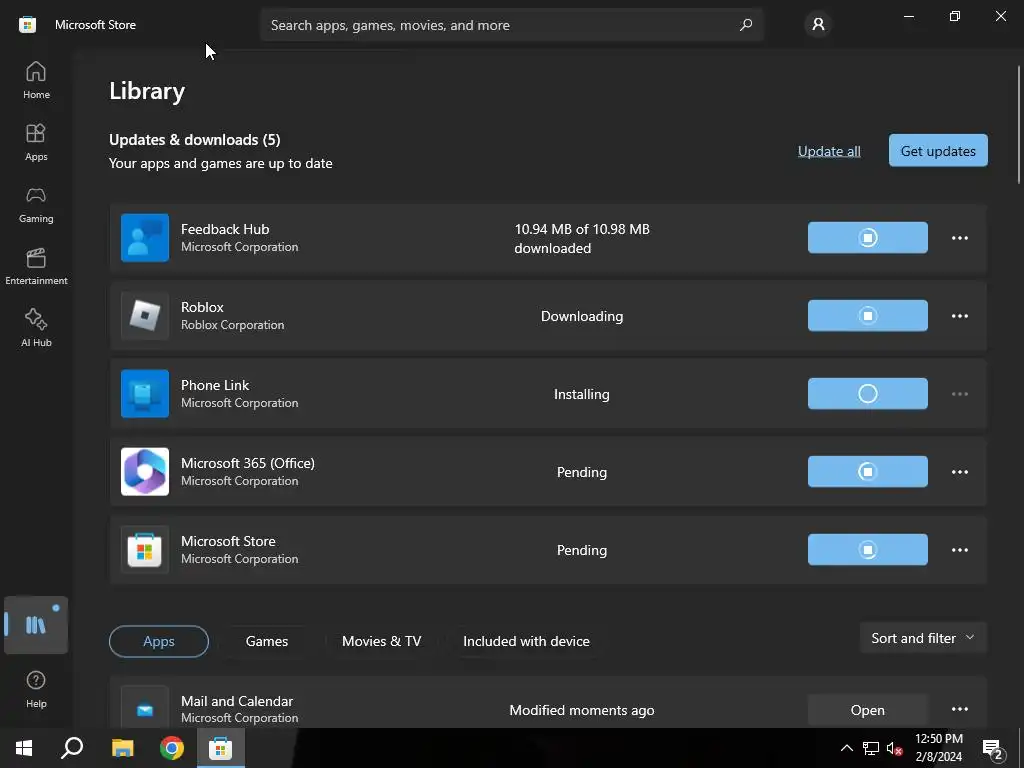Click the Mail and Calendar app name

(x=236, y=701)
